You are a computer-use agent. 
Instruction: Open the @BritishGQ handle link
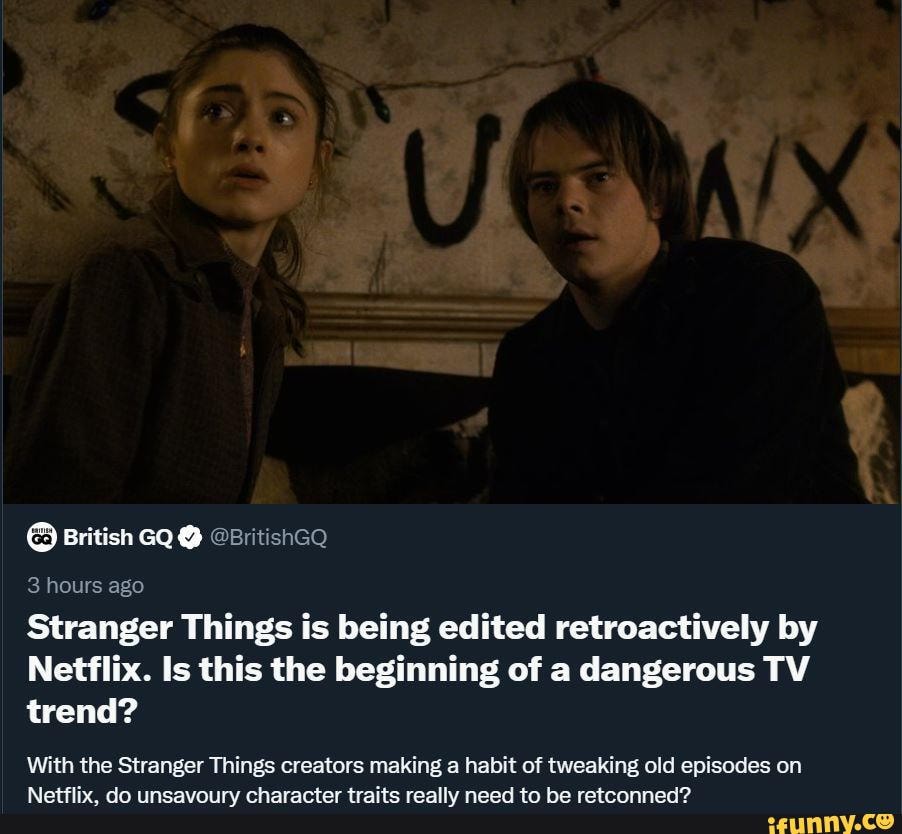coord(268,537)
